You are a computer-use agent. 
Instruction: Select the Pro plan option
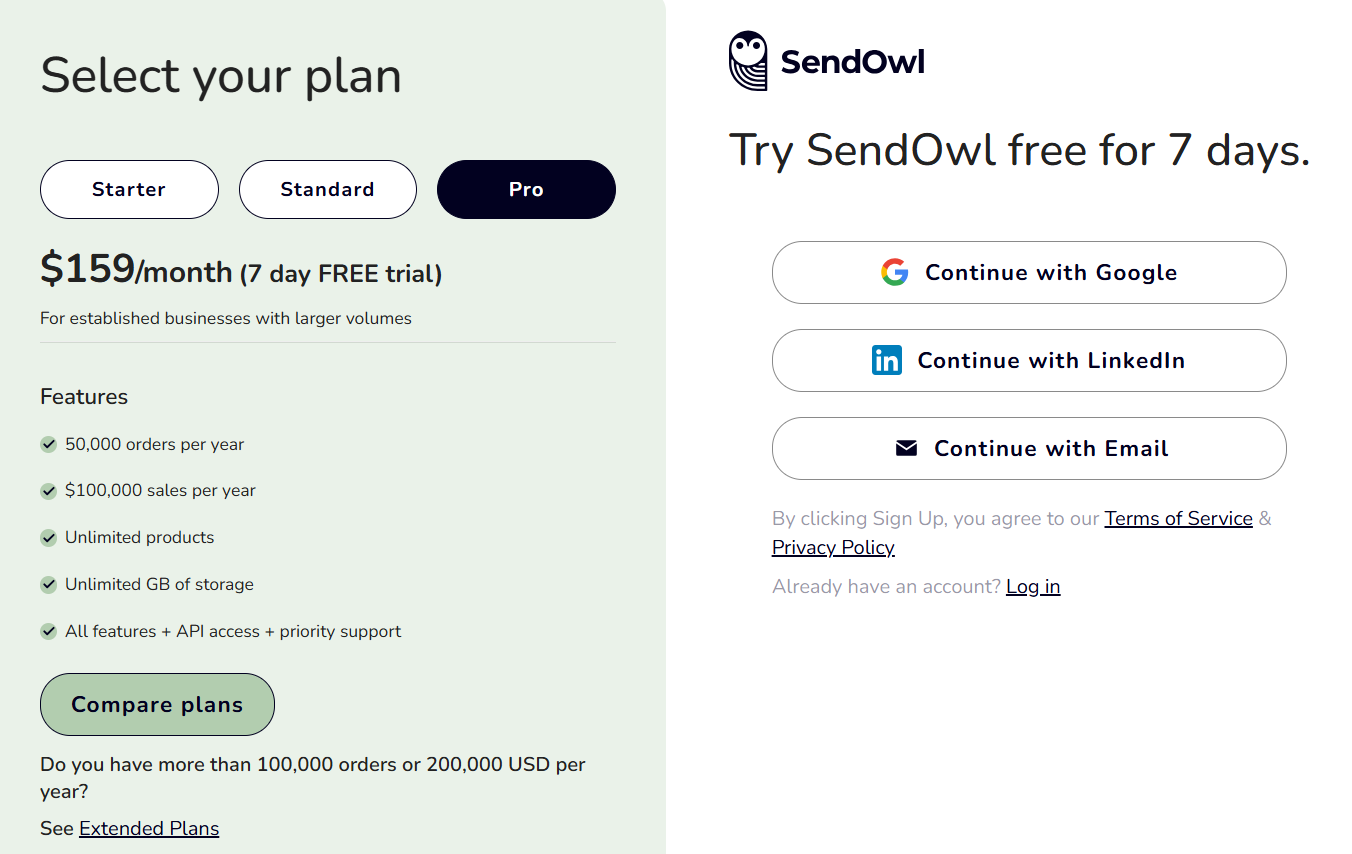point(526,189)
